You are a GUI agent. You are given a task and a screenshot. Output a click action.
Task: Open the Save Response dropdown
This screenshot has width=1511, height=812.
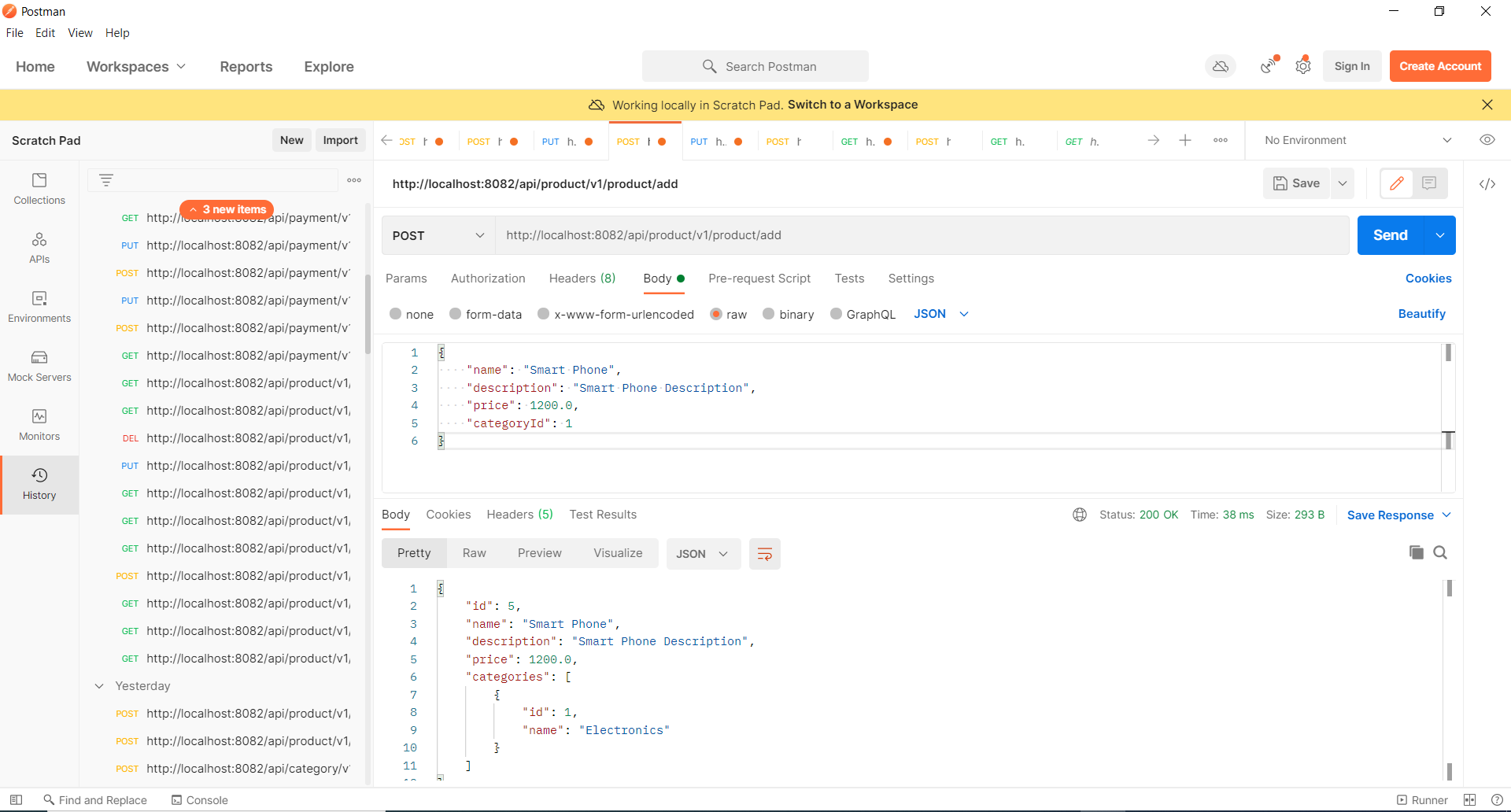(x=1399, y=515)
